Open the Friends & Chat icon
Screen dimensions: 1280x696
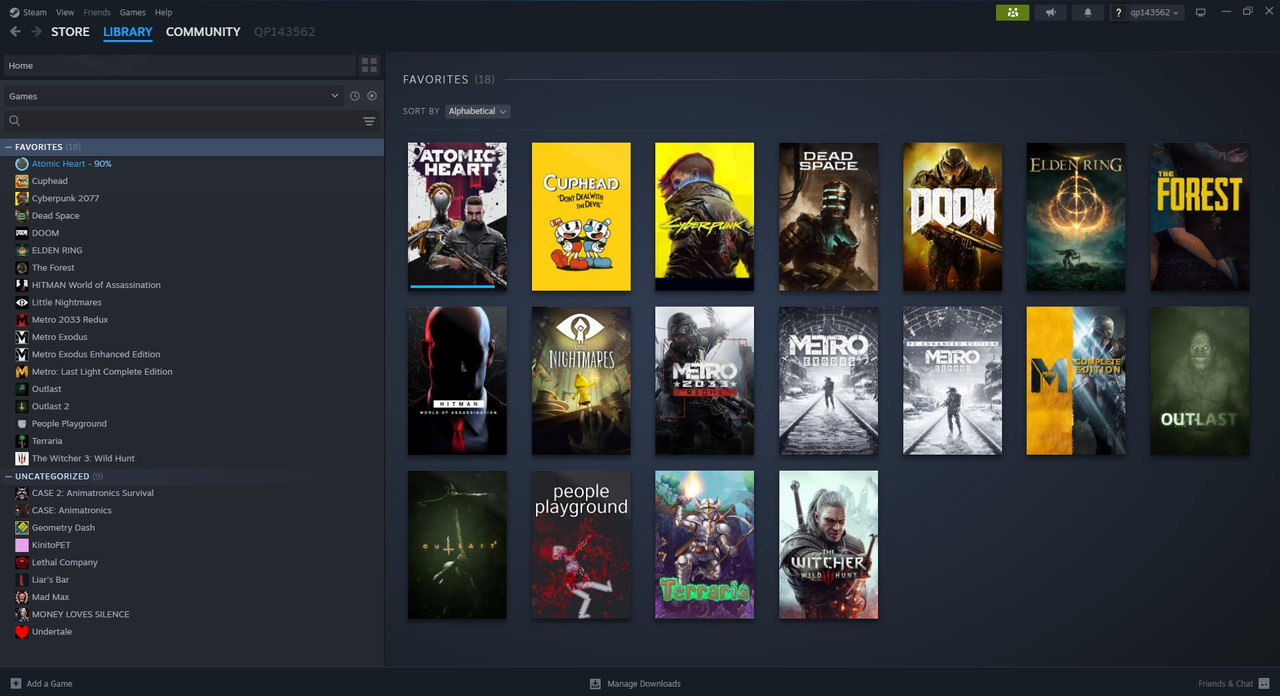pyautogui.click(x=1264, y=683)
